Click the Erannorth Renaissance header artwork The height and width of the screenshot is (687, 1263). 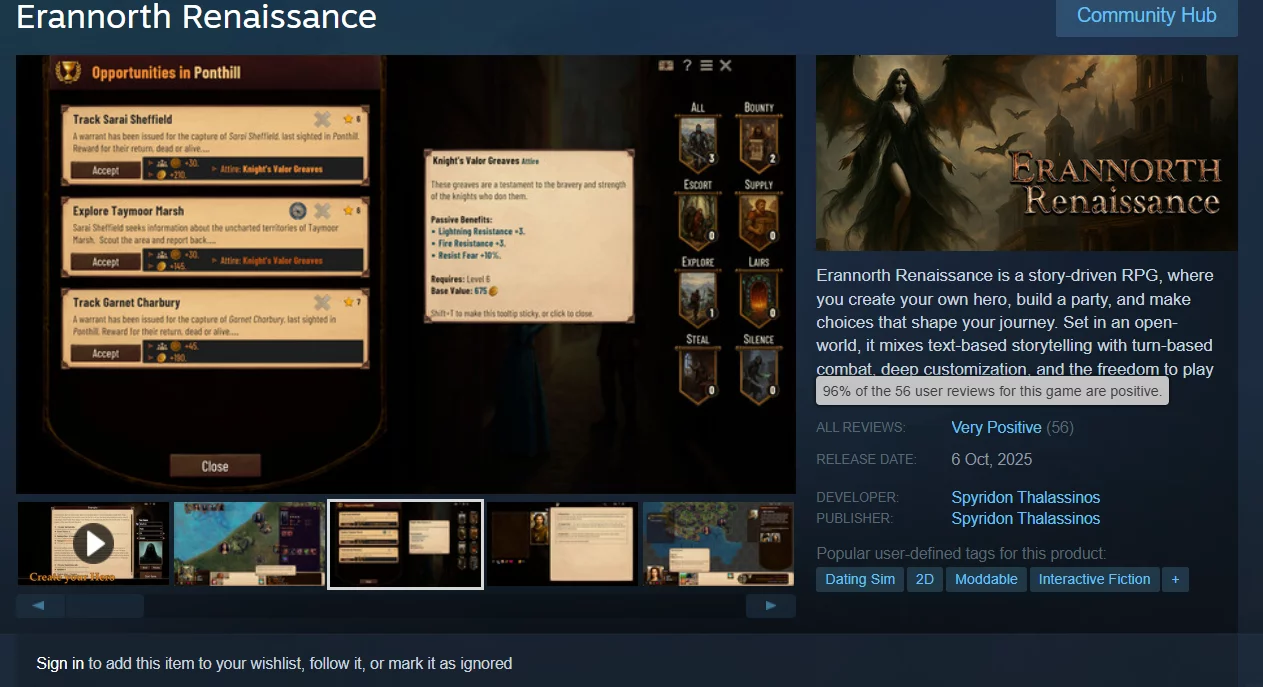tap(1026, 152)
